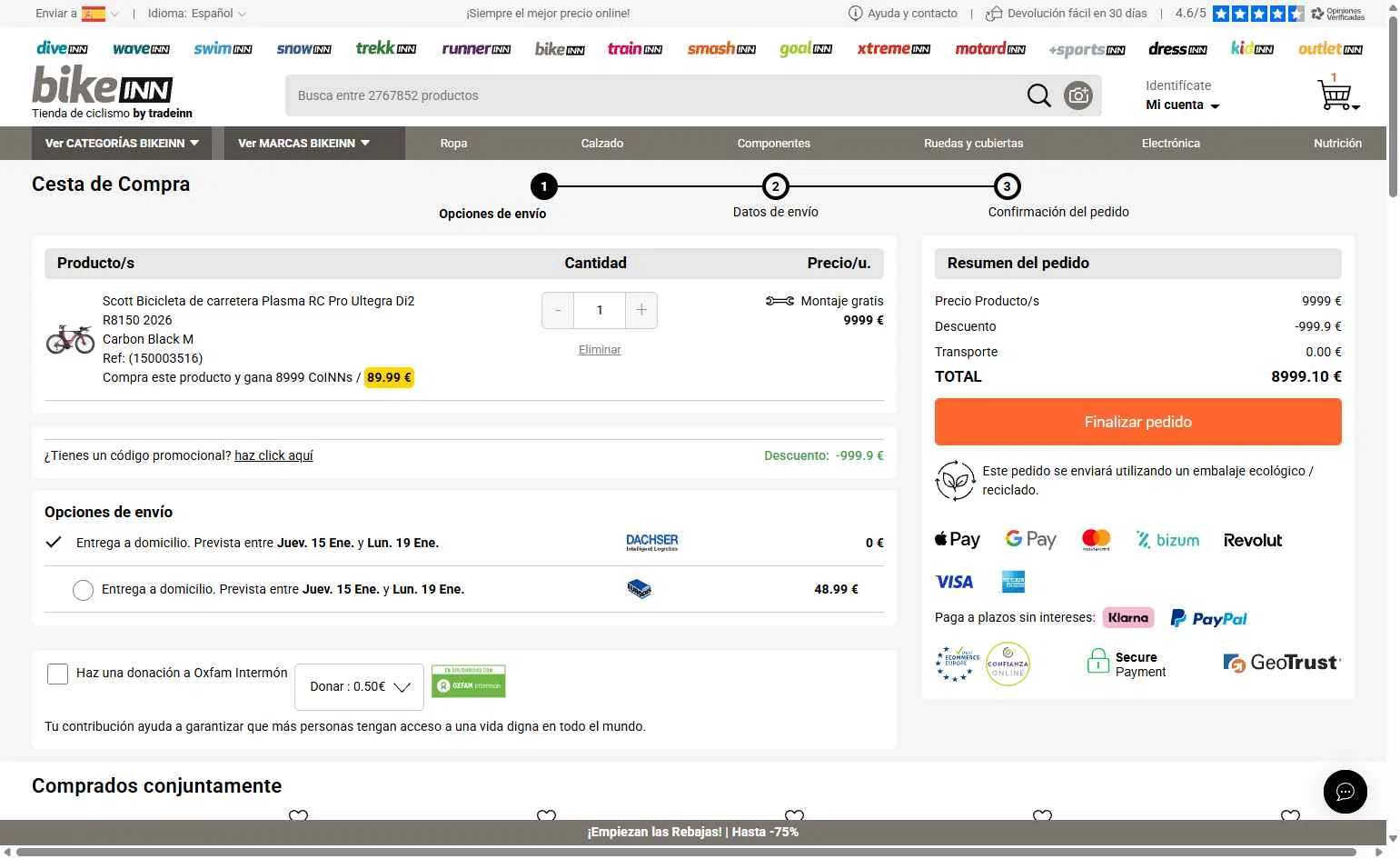Click the Scott Bicicleta Plasma RC product title
Image resolution: width=1400 pixels, height=859 pixels.
click(258, 310)
